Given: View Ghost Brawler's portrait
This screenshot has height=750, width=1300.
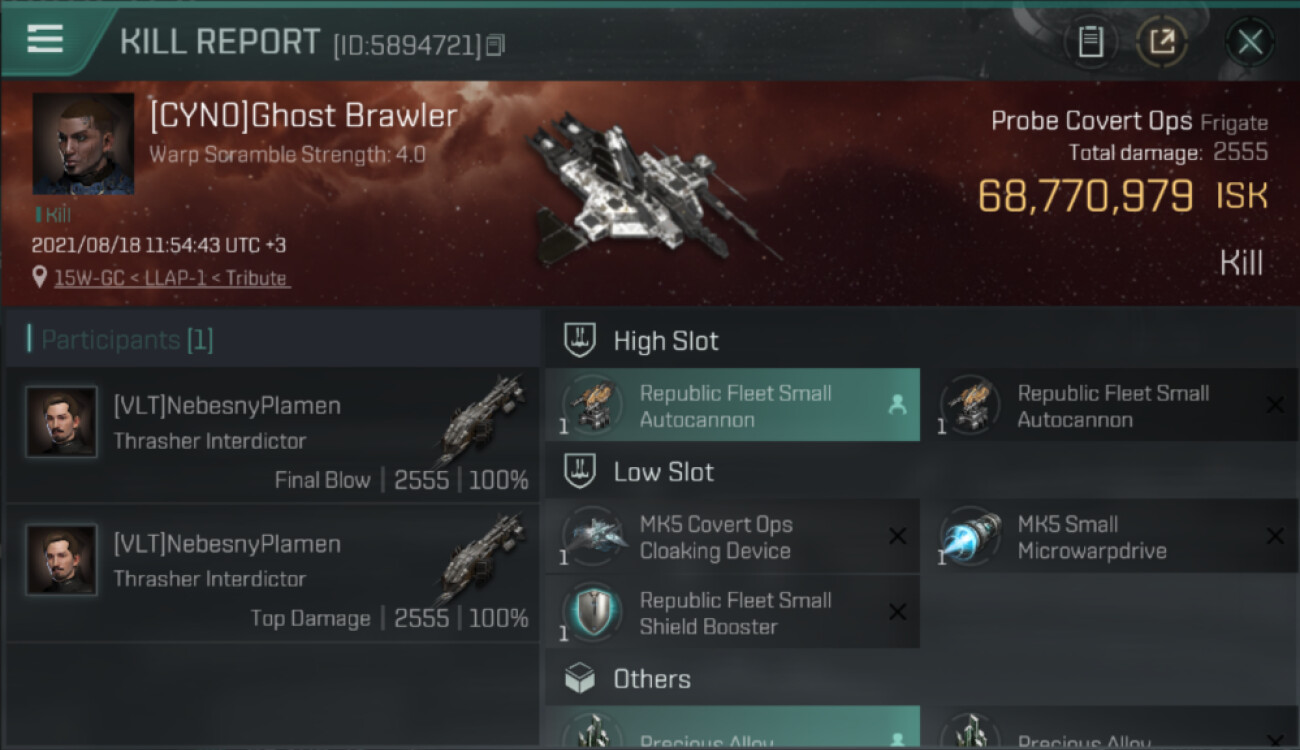Looking at the screenshot, I should point(83,144).
